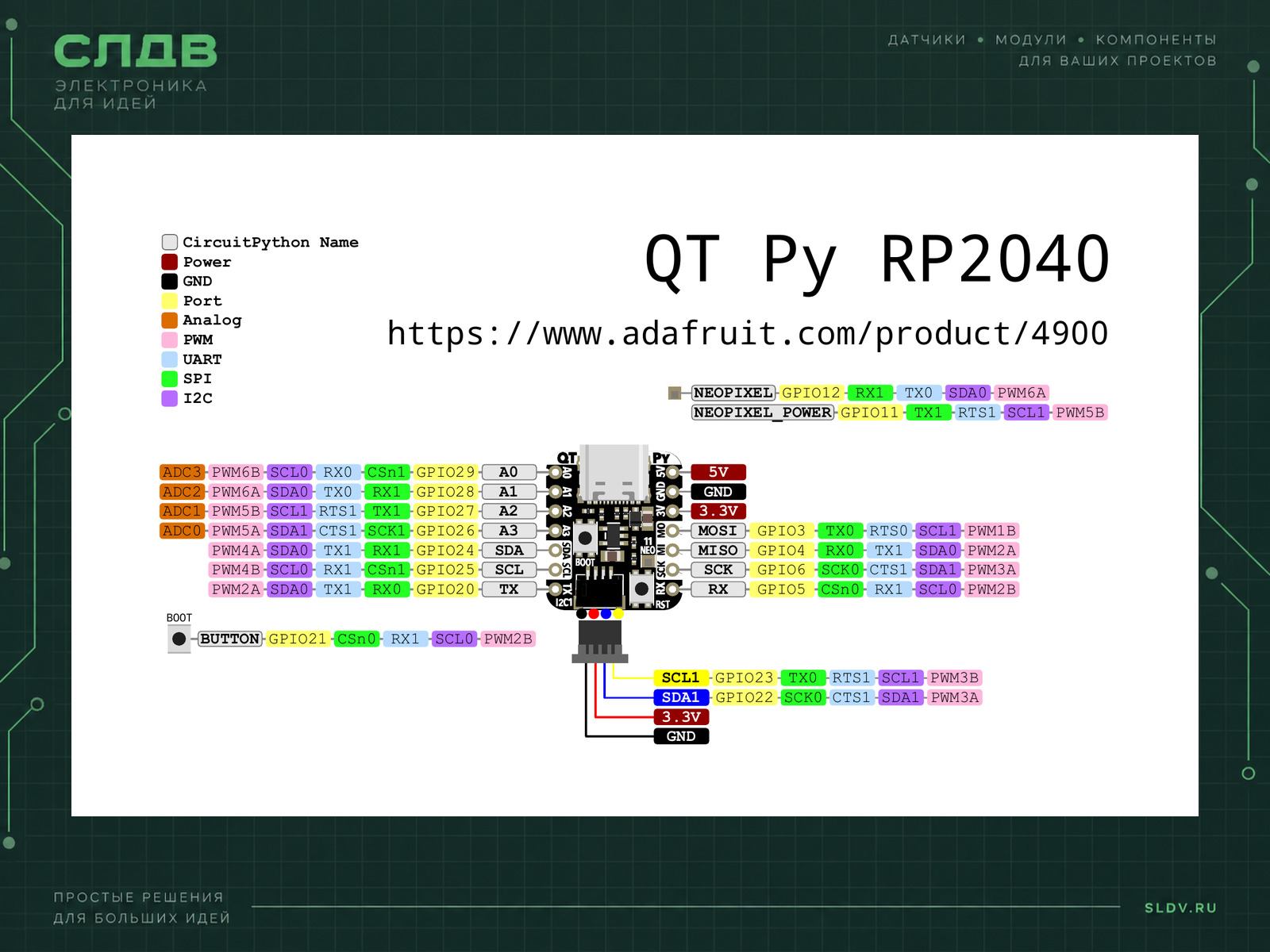Click the GPIO23 port label

pyautogui.click(x=744, y=678)
